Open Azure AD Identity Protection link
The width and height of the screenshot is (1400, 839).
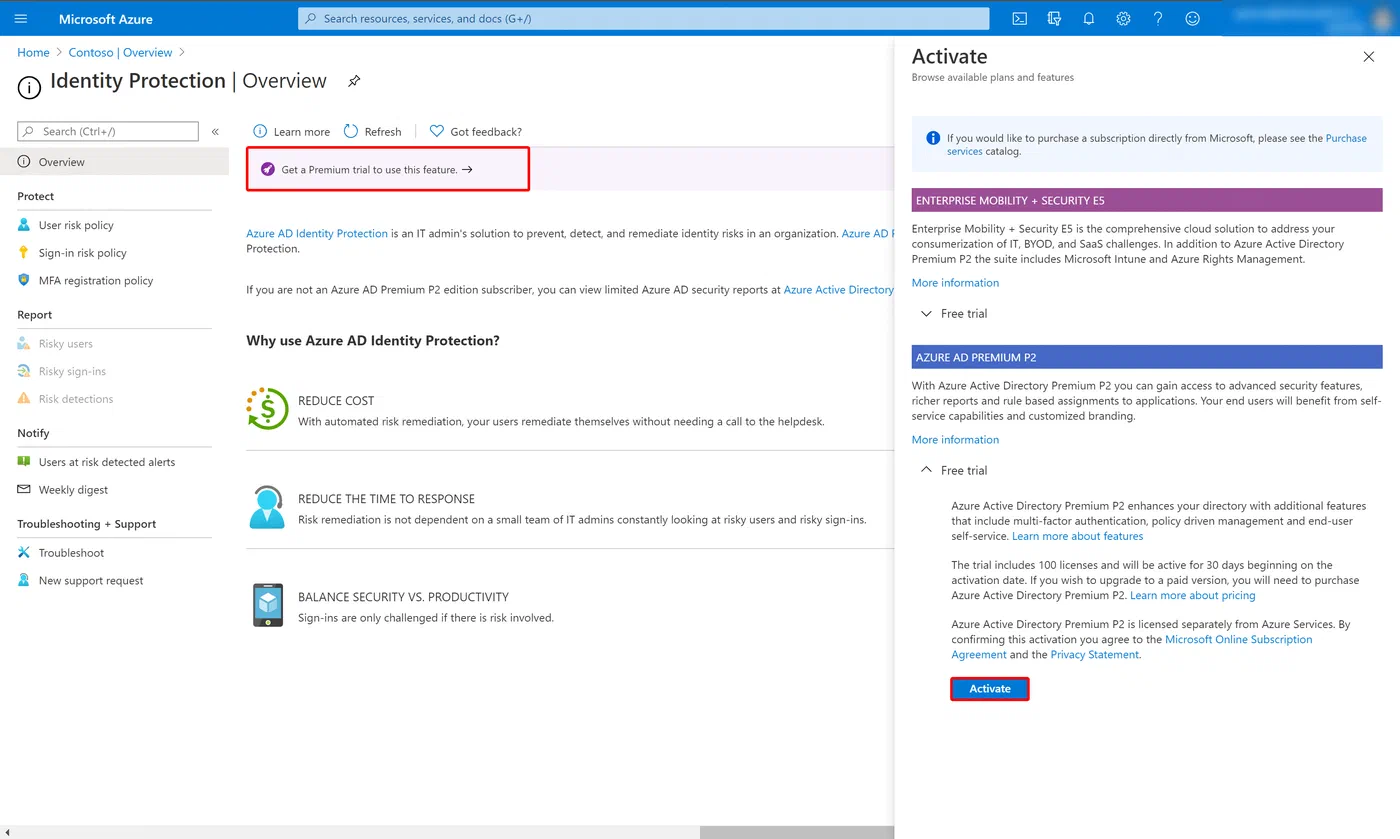point(317,233)
